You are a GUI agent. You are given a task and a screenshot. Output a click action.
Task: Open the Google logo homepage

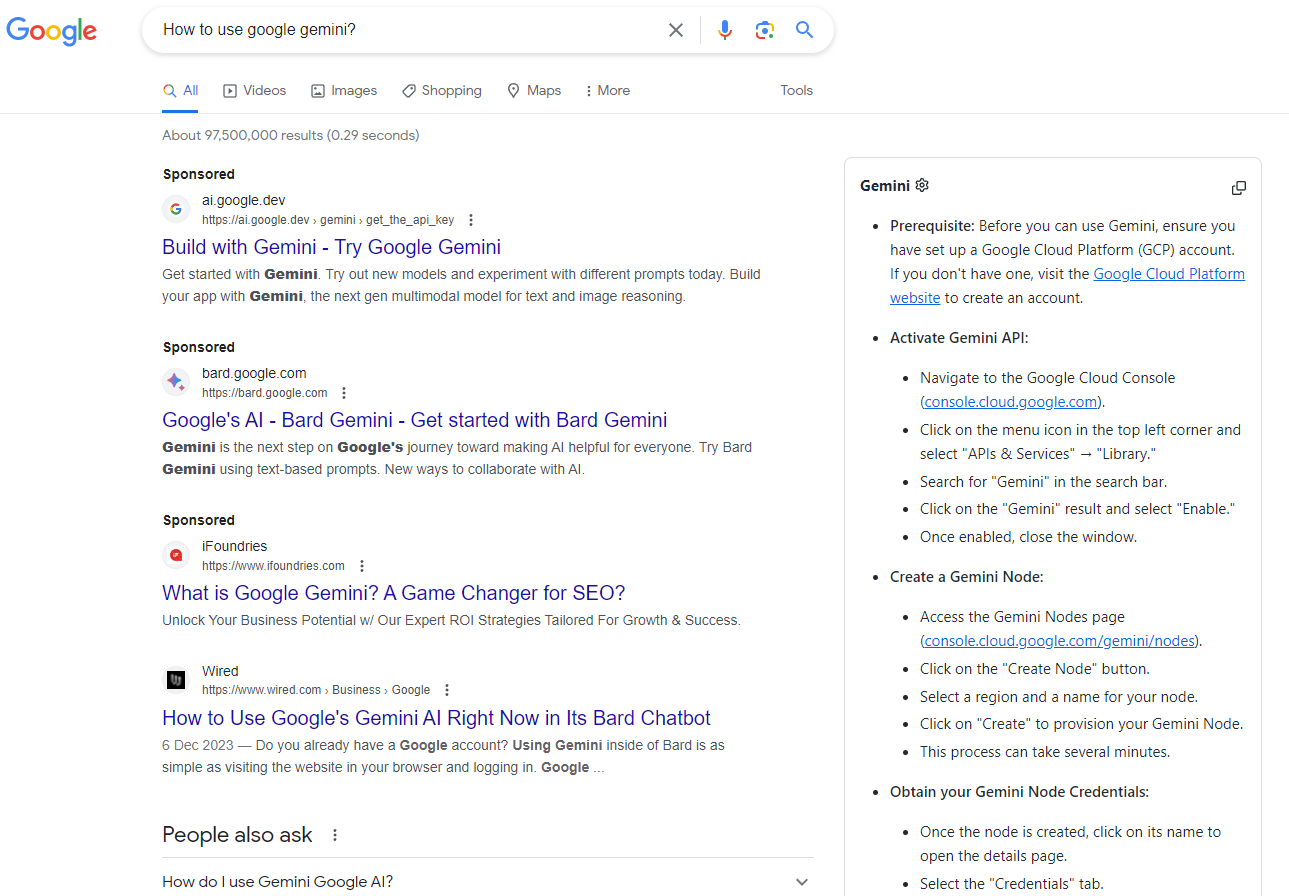coord(51,30)
